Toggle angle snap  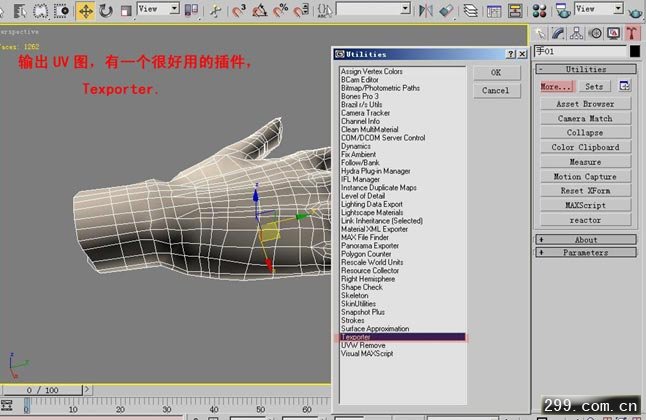point(260,10)
